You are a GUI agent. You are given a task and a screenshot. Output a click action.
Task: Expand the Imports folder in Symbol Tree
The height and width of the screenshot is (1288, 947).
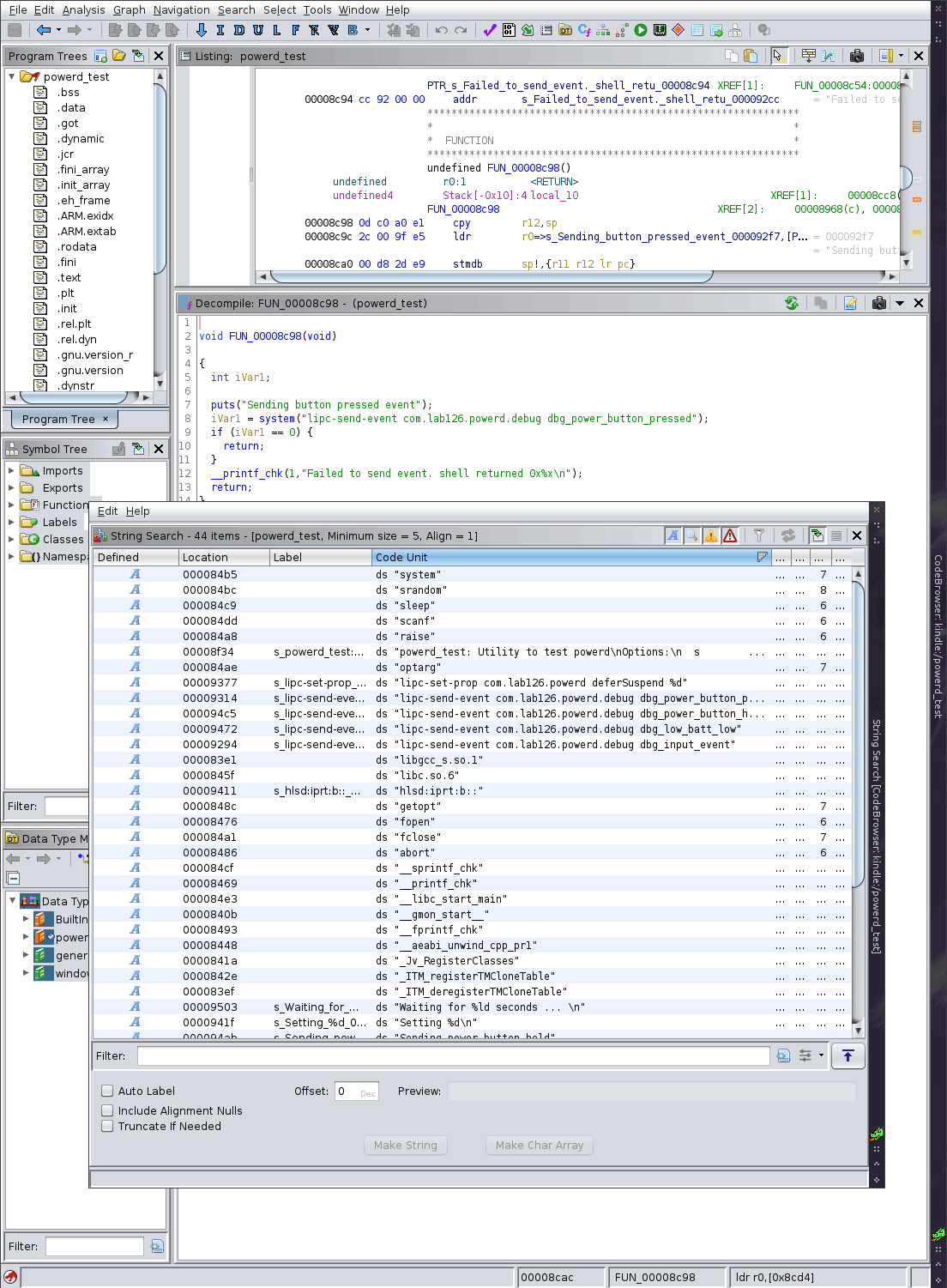11,470
